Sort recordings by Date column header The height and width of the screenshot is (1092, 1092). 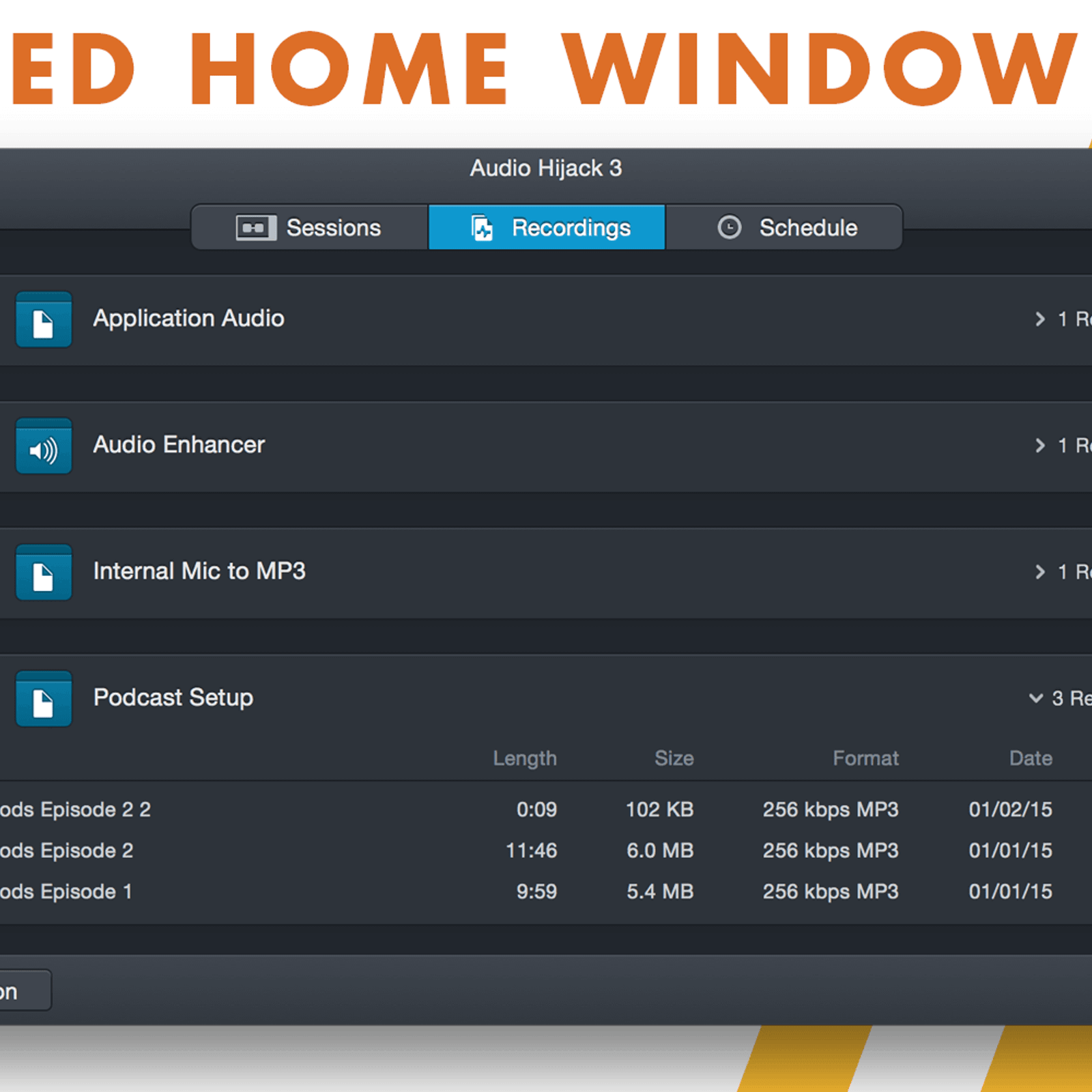(x=1031, y=758)
